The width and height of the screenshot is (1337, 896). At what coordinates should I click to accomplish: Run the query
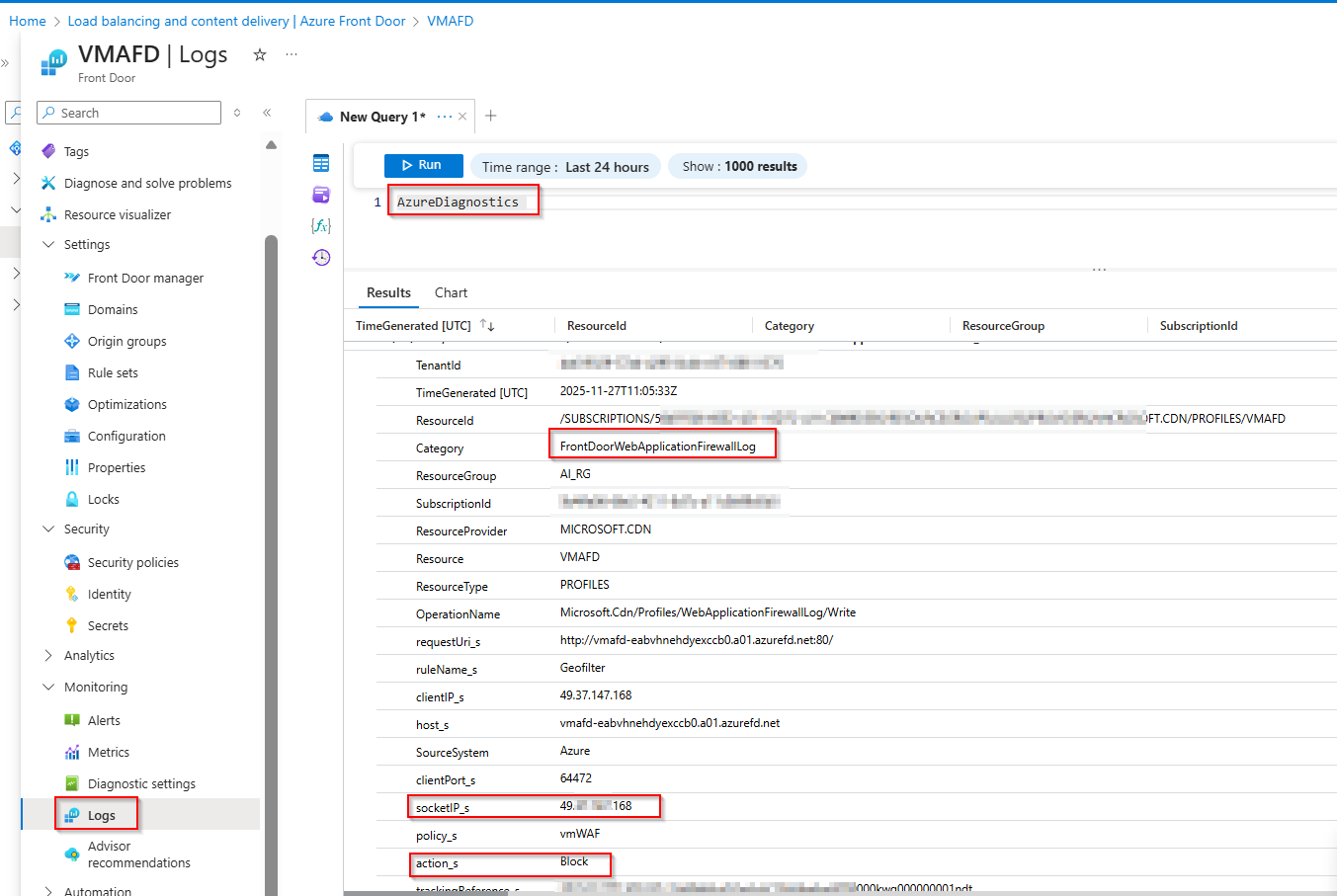[x=423, y=165]
